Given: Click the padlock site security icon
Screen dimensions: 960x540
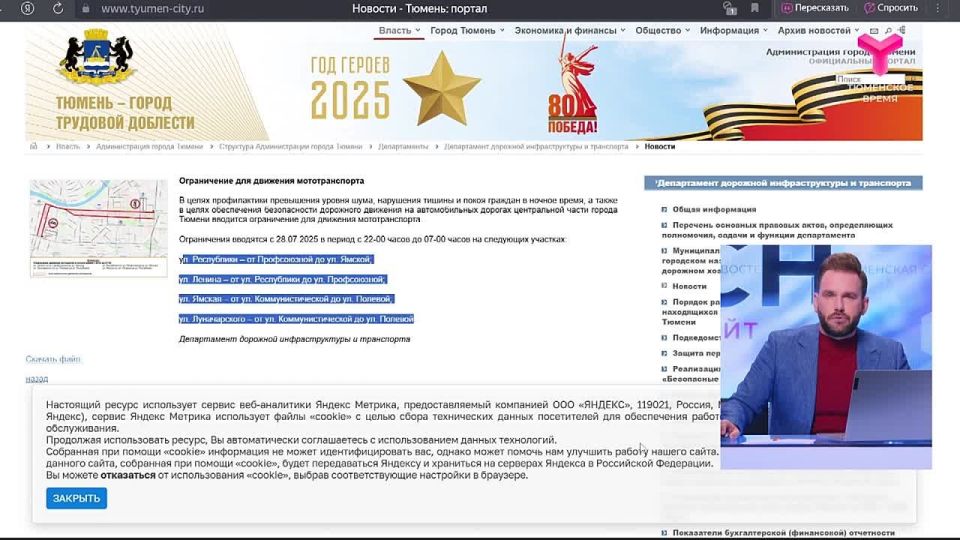Looking at the screenshot, I should pyautogui.click(x=86, y=9).
